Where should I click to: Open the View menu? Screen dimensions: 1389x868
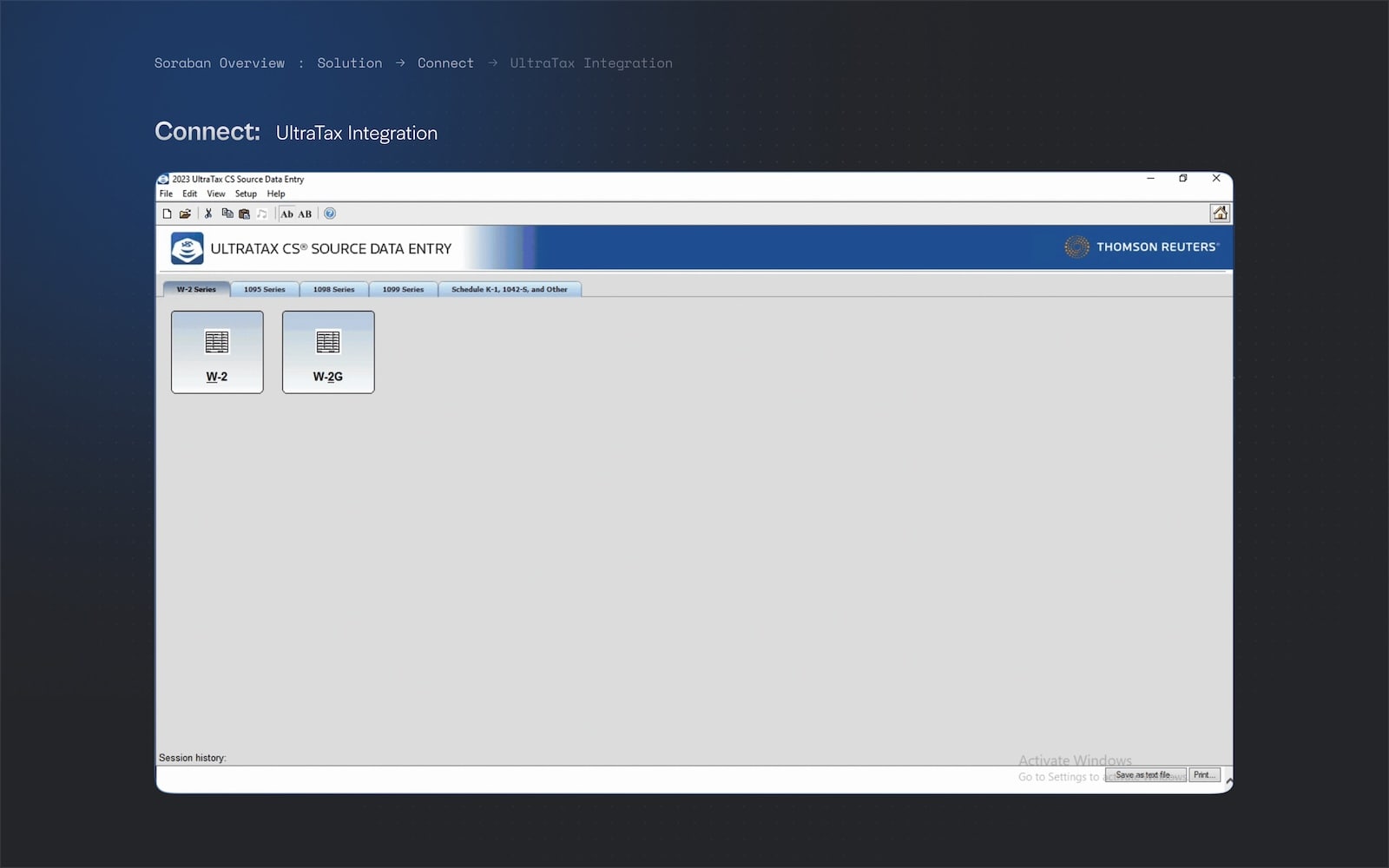(216, 194)
